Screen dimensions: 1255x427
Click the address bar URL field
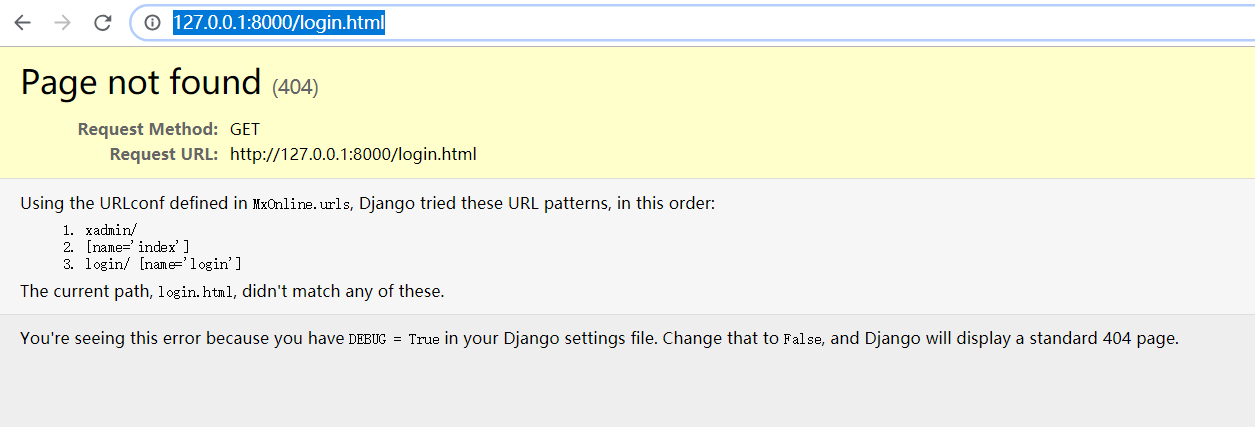coord(600,23)
